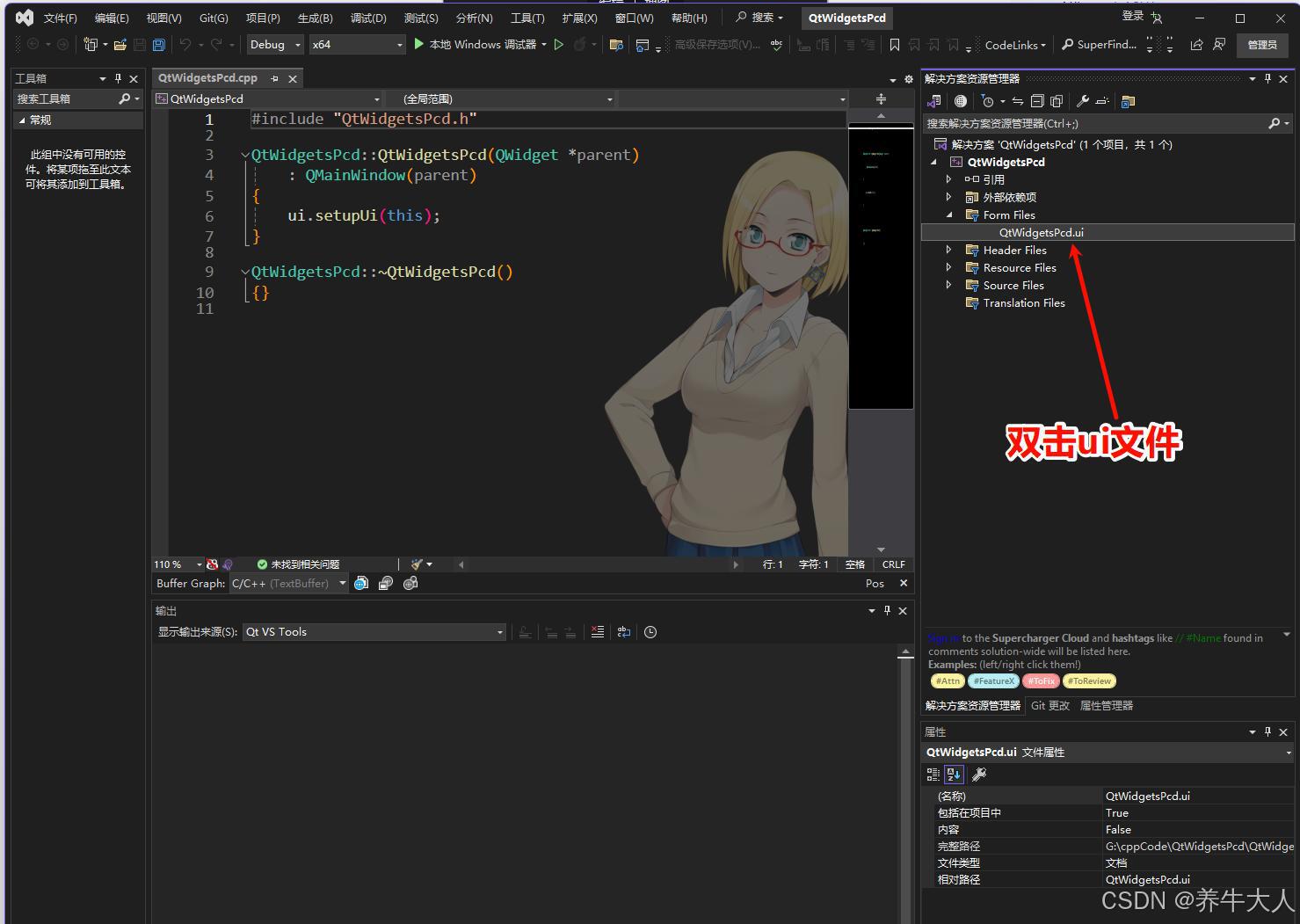Click the Share icon in title toolbar
This screenshot has height=924, width=1300.
(x=1196, y=44)
